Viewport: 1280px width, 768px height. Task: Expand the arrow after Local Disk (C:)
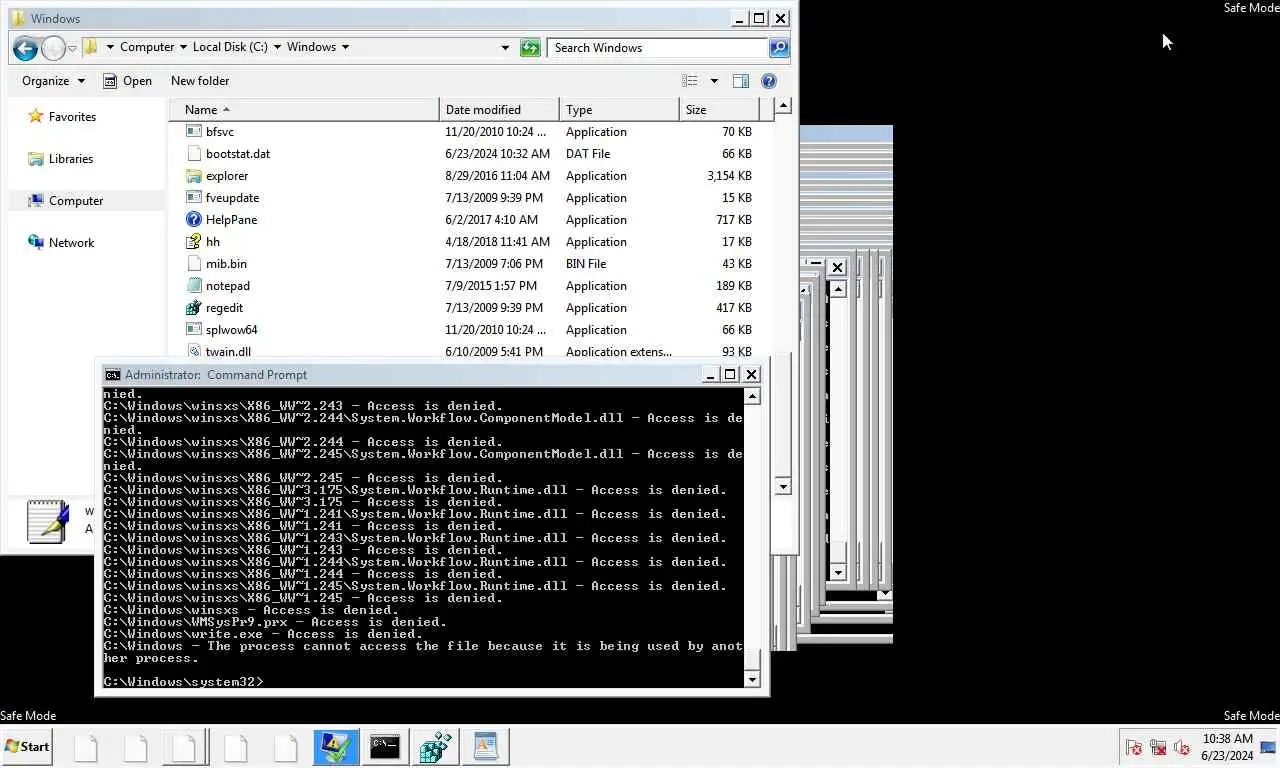coord(276,47)
